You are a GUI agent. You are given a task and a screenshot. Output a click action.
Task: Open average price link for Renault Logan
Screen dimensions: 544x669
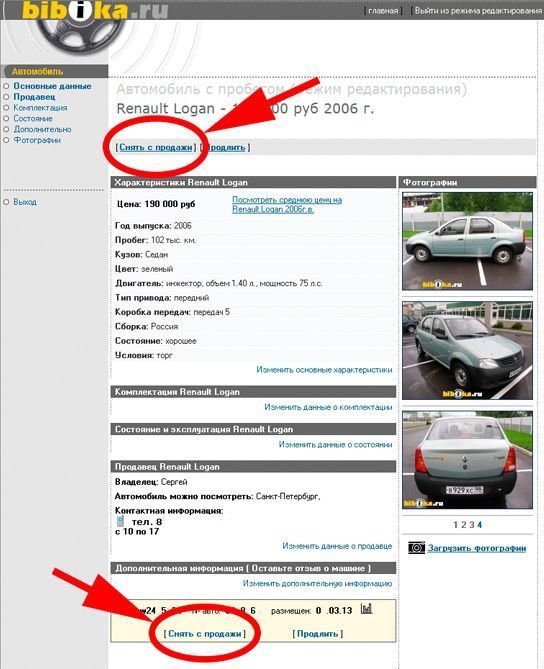pos(287,204)
